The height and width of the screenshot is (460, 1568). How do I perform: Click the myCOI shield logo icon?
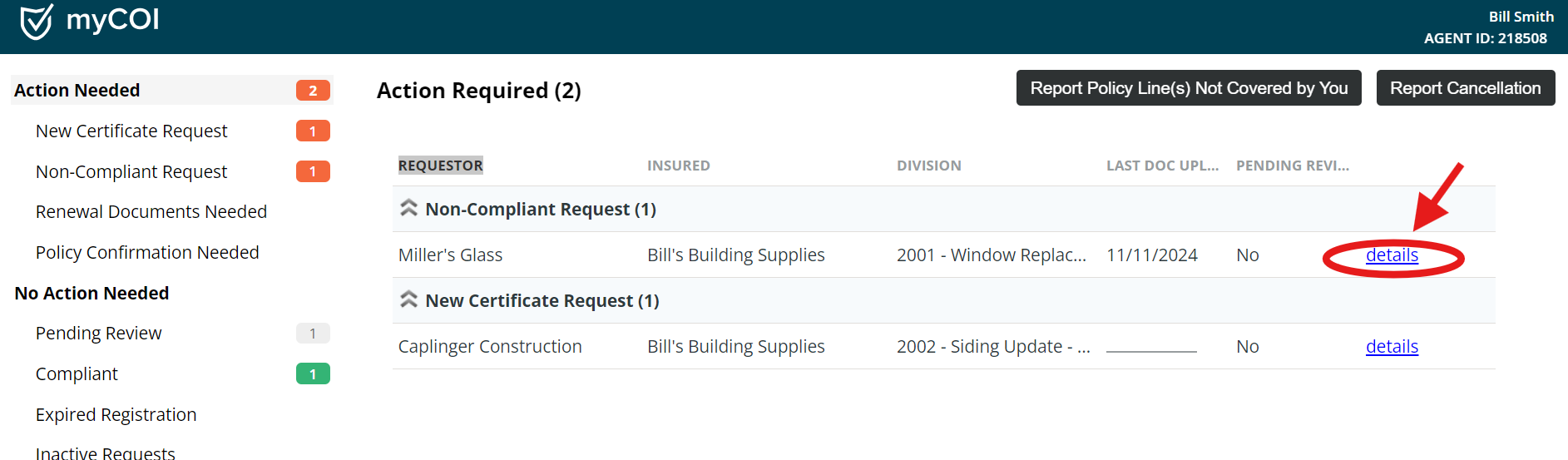tap(36, 22)
